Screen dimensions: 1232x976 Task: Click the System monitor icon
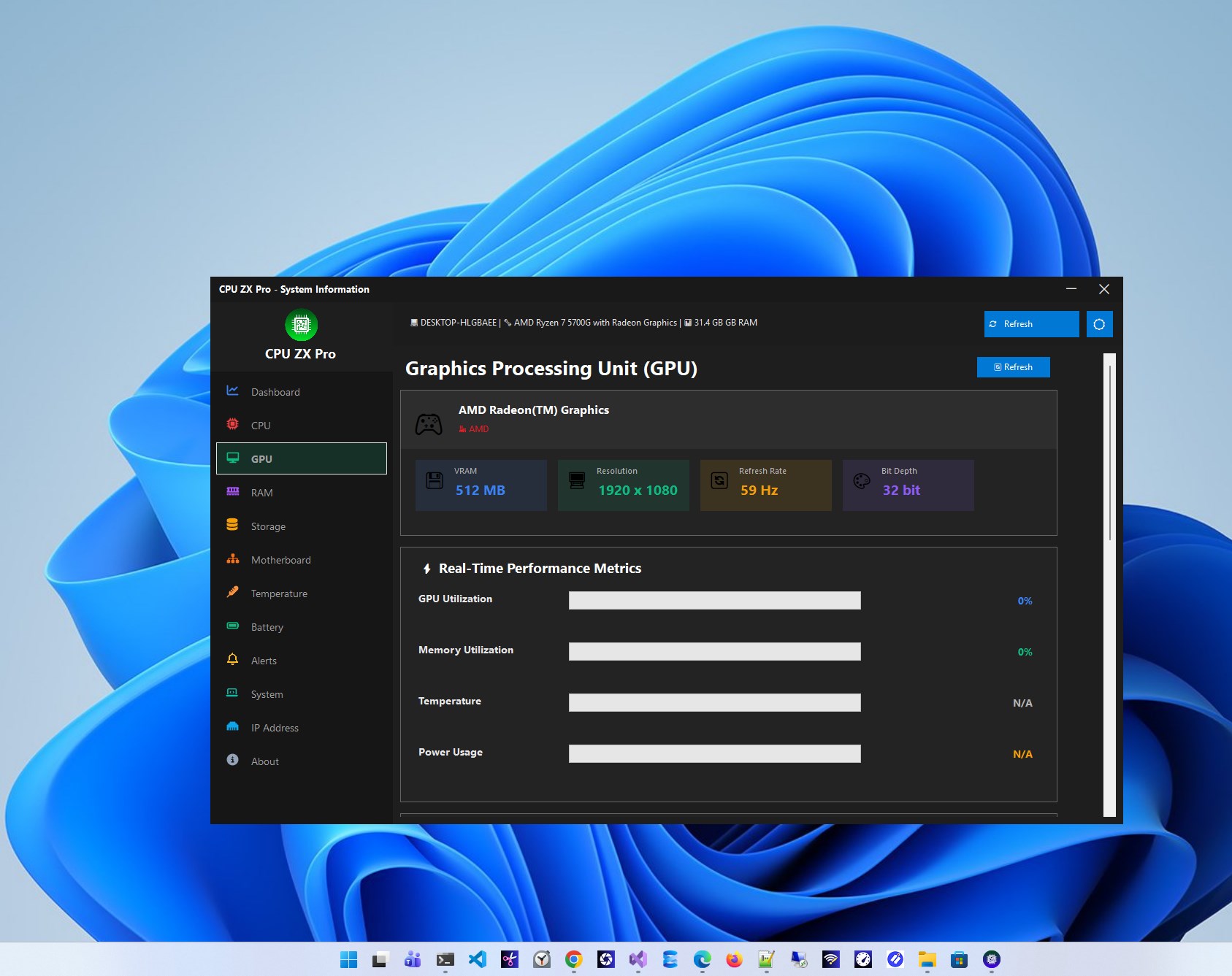(232, 693)
